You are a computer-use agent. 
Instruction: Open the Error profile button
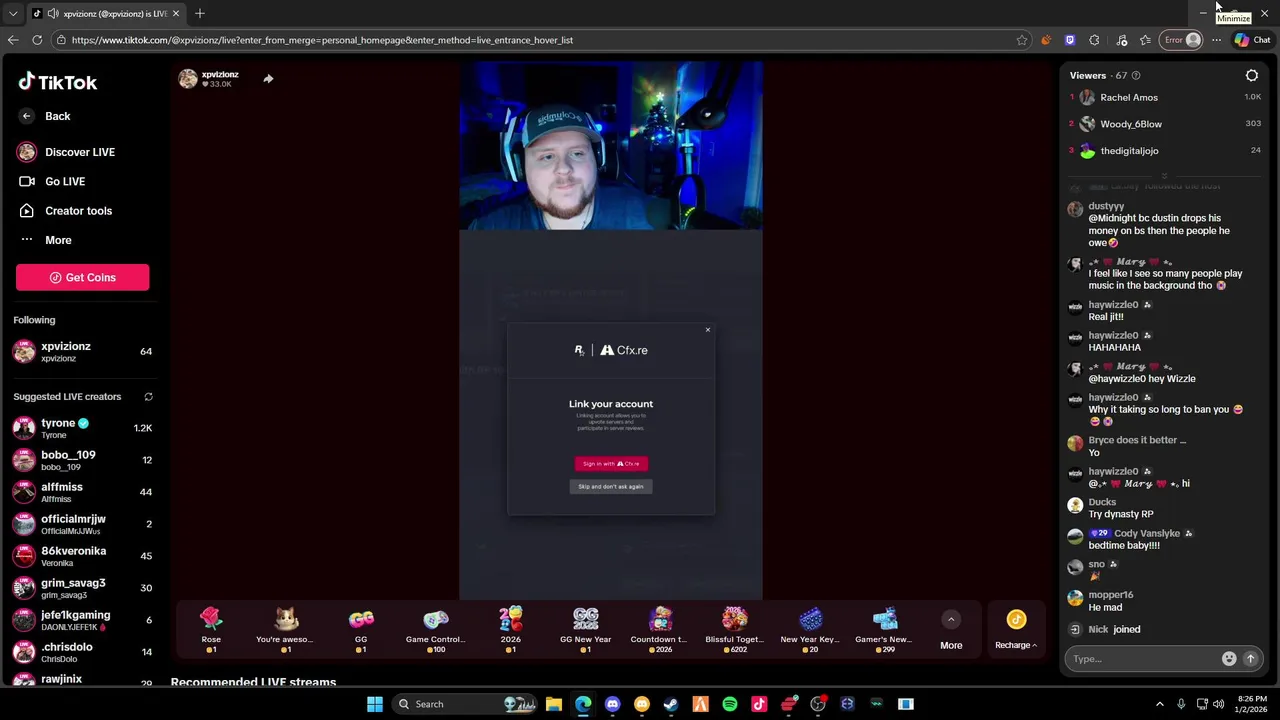tap(1181, 40)
